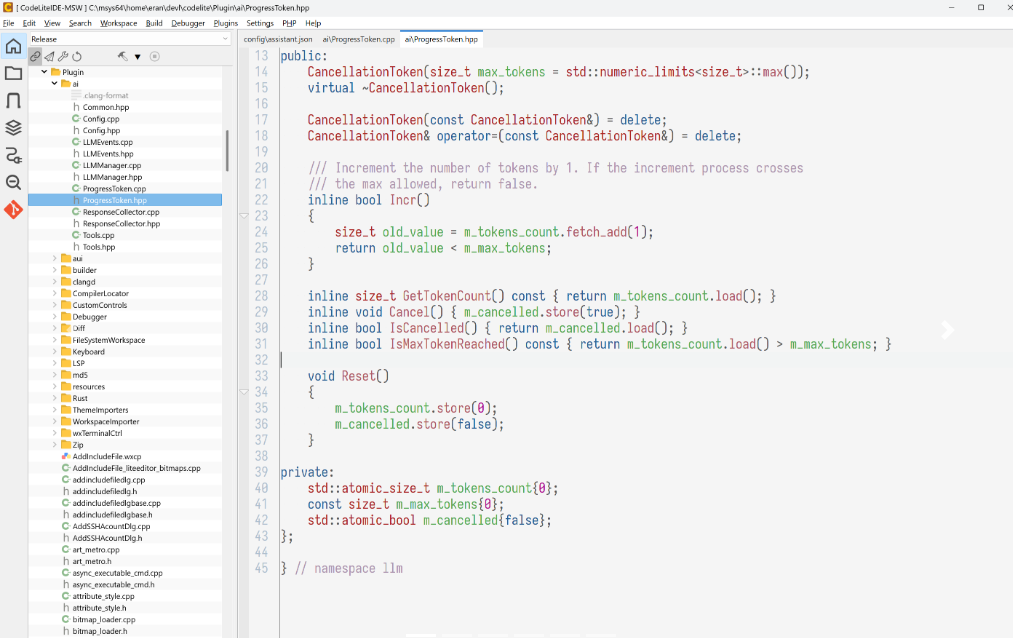Select Config.cpp in the tree
Image resolution: width=1013 pixels, height=638 pixels.
pyautogui.click(x=101, y=119)
